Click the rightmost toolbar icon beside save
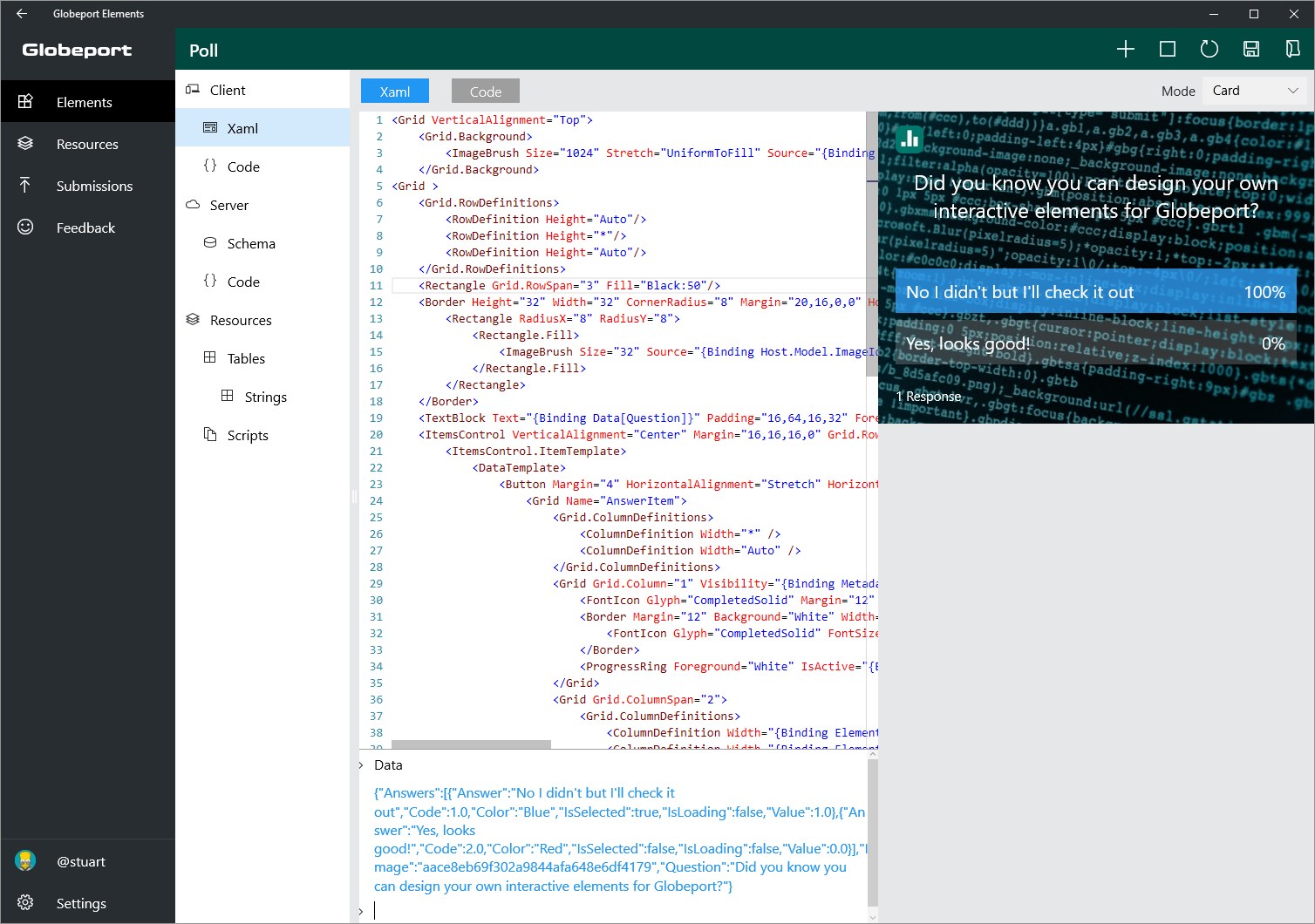The width and height of the screenshot is (1315, 924). (x=1292, y=50)
